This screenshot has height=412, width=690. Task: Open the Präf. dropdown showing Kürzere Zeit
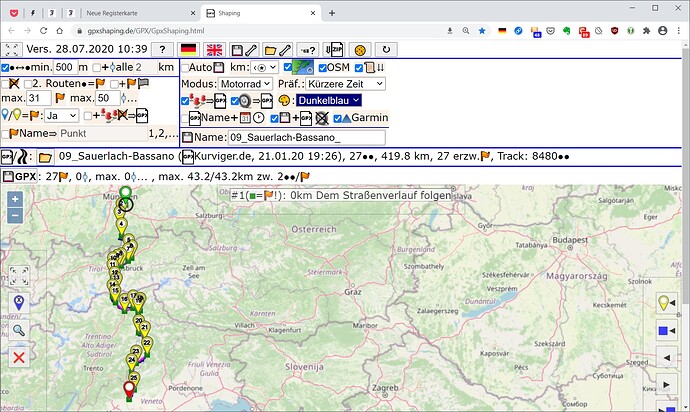(x=345, y=84)
